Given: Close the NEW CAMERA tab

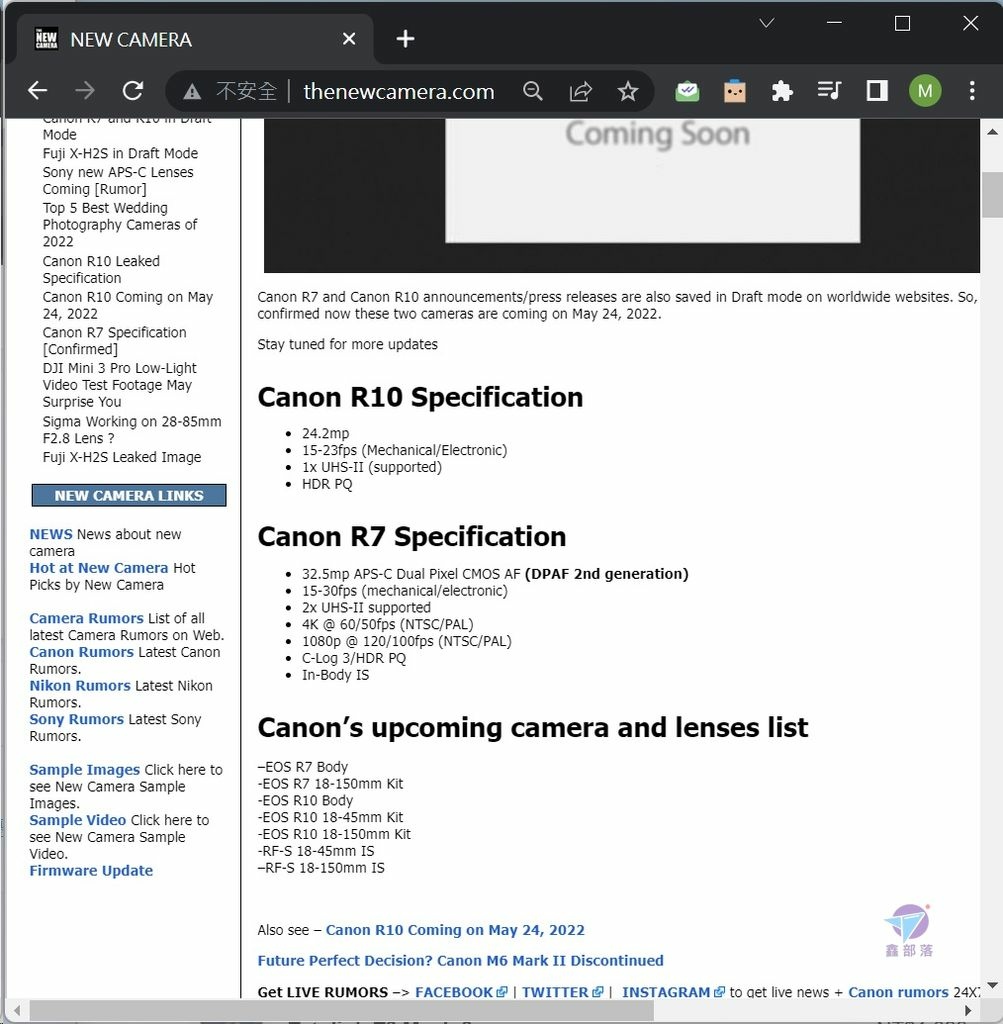Looking at the screenshot, I should click(x=349, y=39).
